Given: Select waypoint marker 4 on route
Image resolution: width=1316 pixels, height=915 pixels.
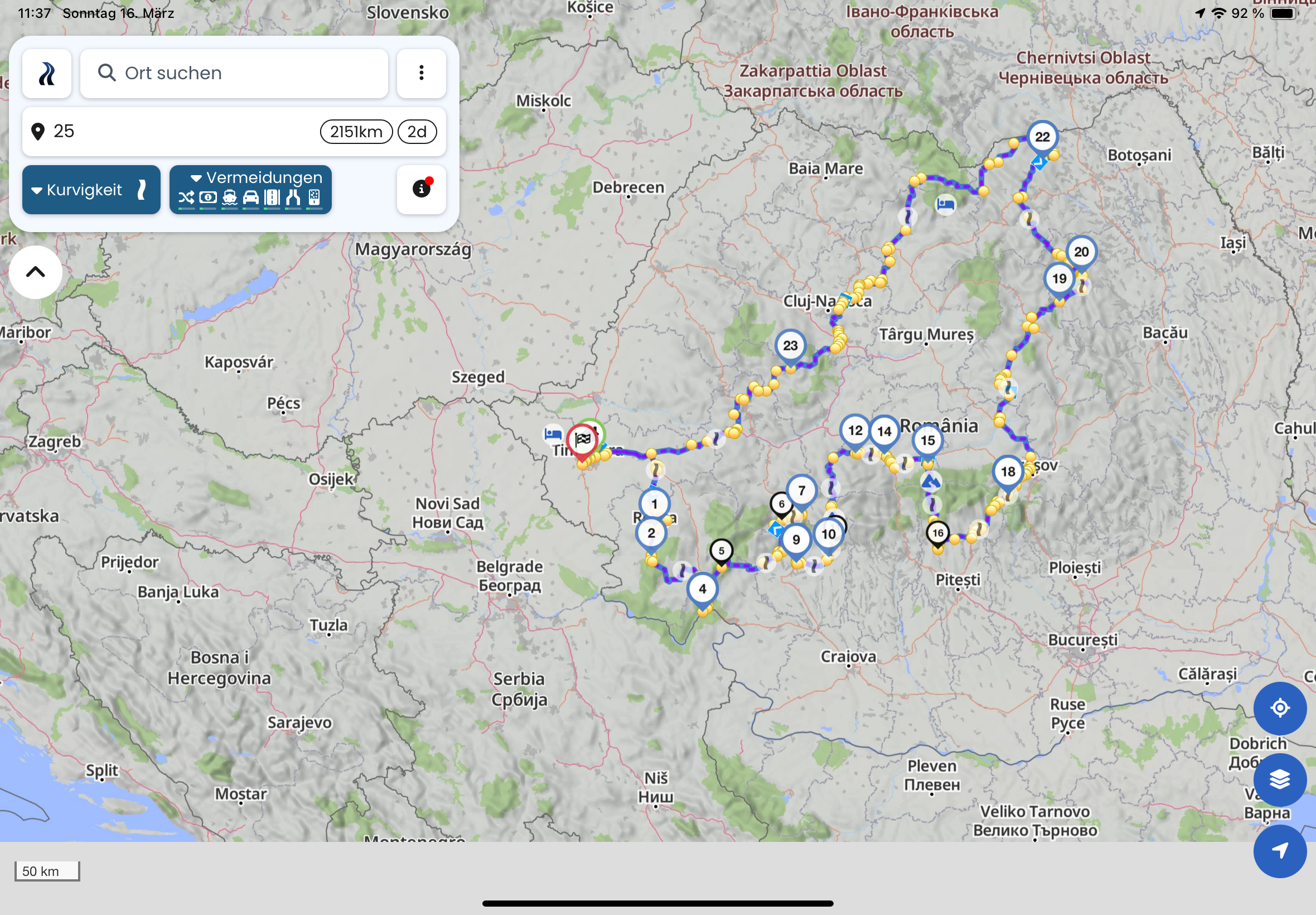Looking at the screenshot, I should [x=702, y=589].
